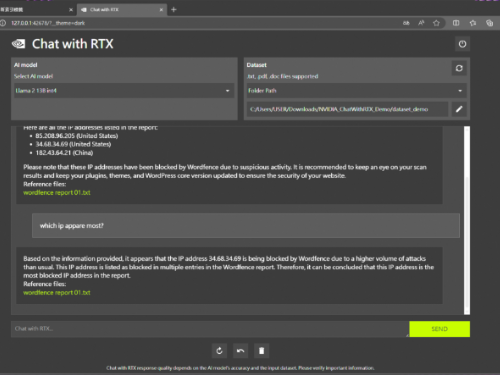
Task: Regenerate the response with the retry icon
Action: (x=219, y=351)
